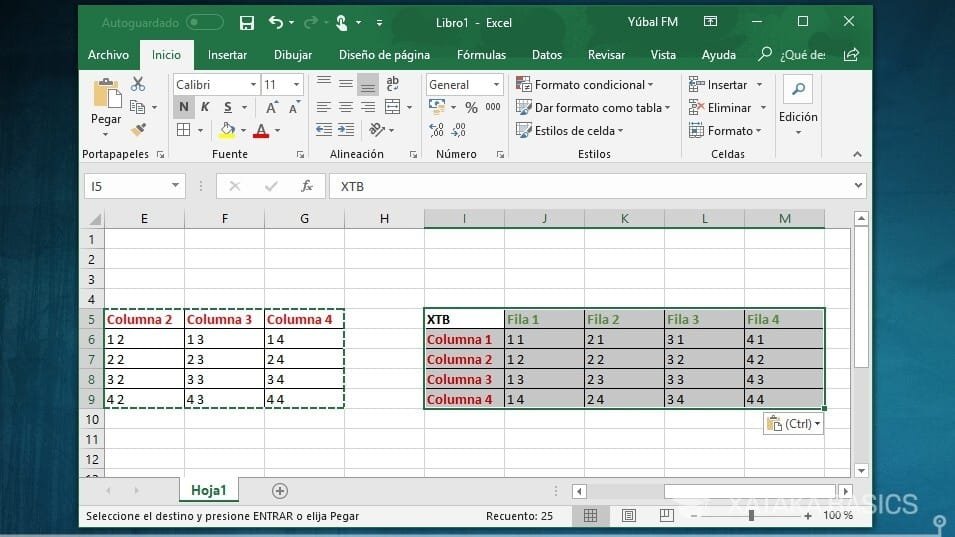Image resolution: width=955 pixels, height=537 pixels.
Task: Click the red font color A swatch
Action: pyautogui.click(x=261, y=130)
